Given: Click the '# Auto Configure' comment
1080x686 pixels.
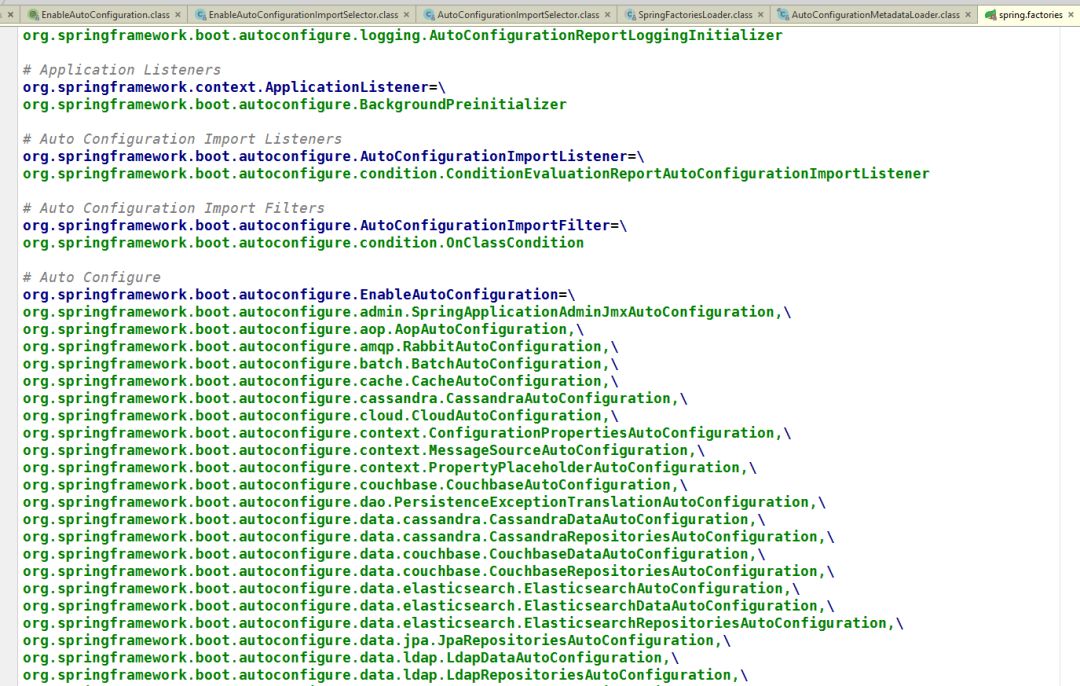Looking at the screenshot, I should [x=92, y=277].
